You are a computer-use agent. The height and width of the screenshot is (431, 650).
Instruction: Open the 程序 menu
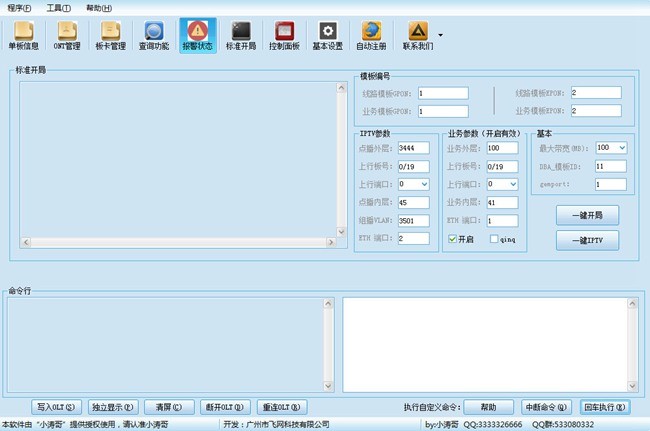19,7
